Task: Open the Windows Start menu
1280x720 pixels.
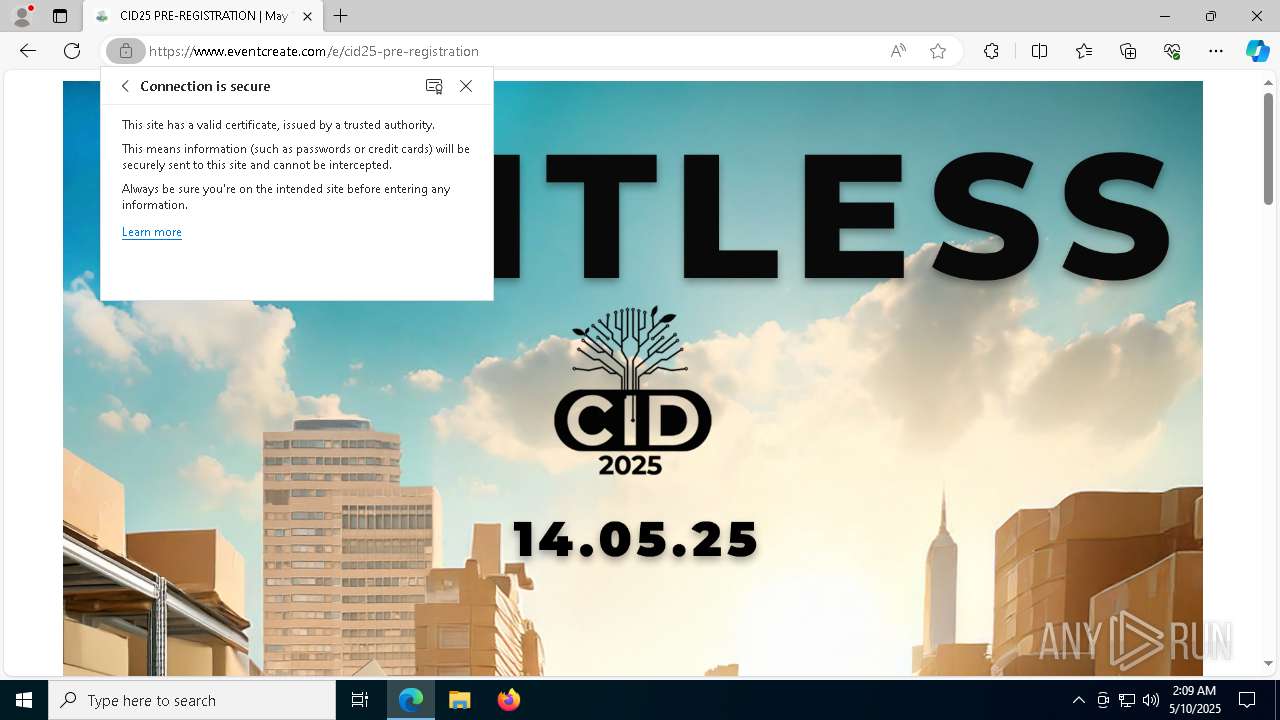Action: (24, 700)
